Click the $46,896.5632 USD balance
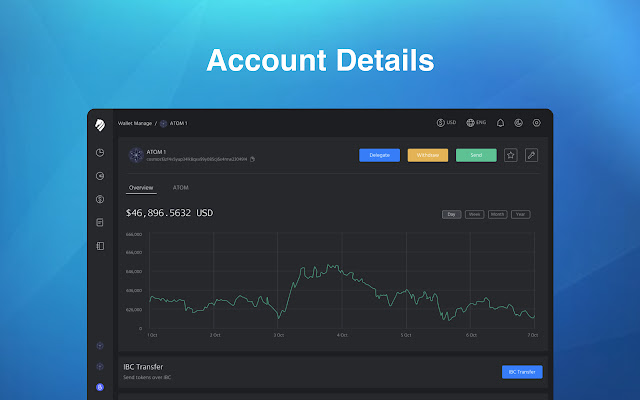 pyautogui.click(x=169, y=213)
